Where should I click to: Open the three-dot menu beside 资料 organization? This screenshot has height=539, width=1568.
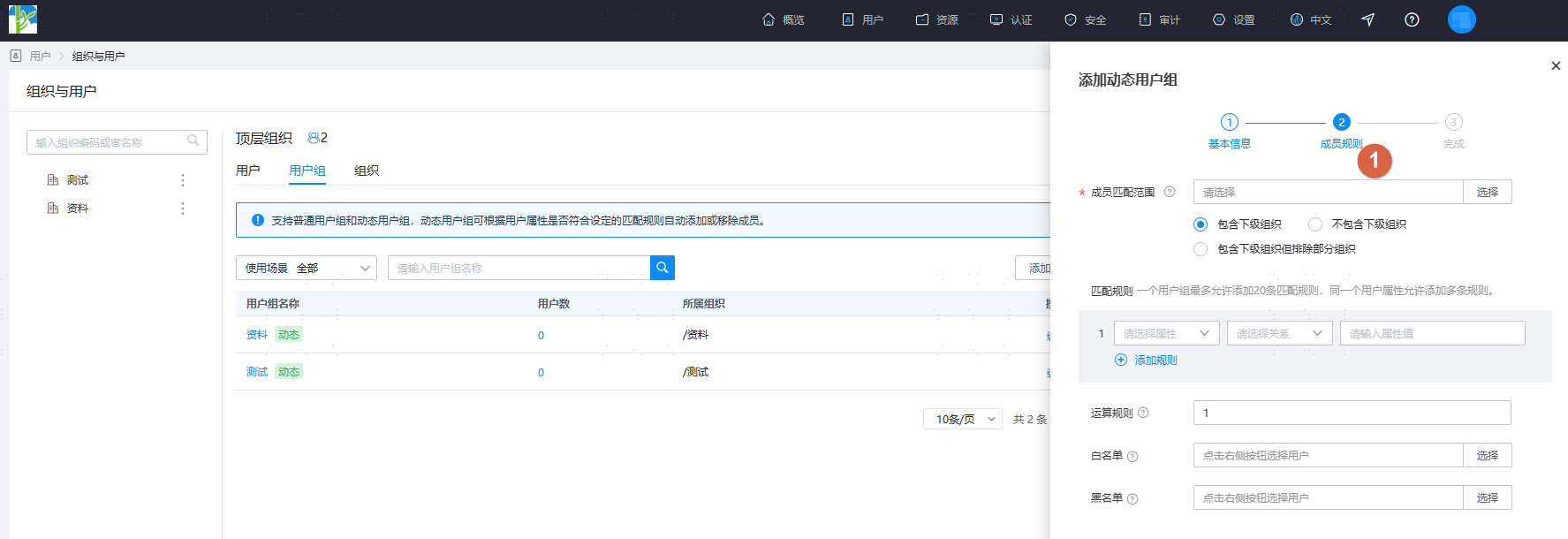point(183,209)
